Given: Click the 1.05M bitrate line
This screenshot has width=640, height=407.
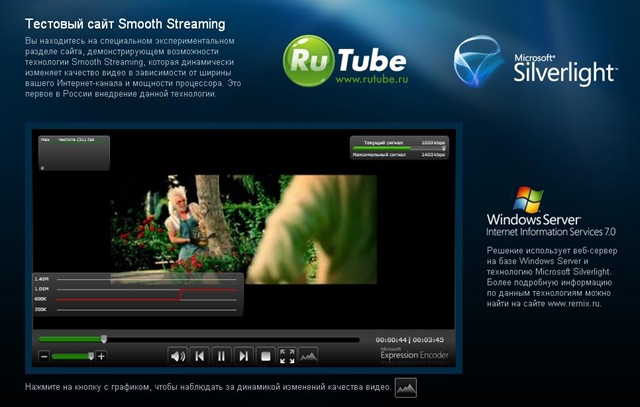Looking at the screenshot, I should point(147,289).
